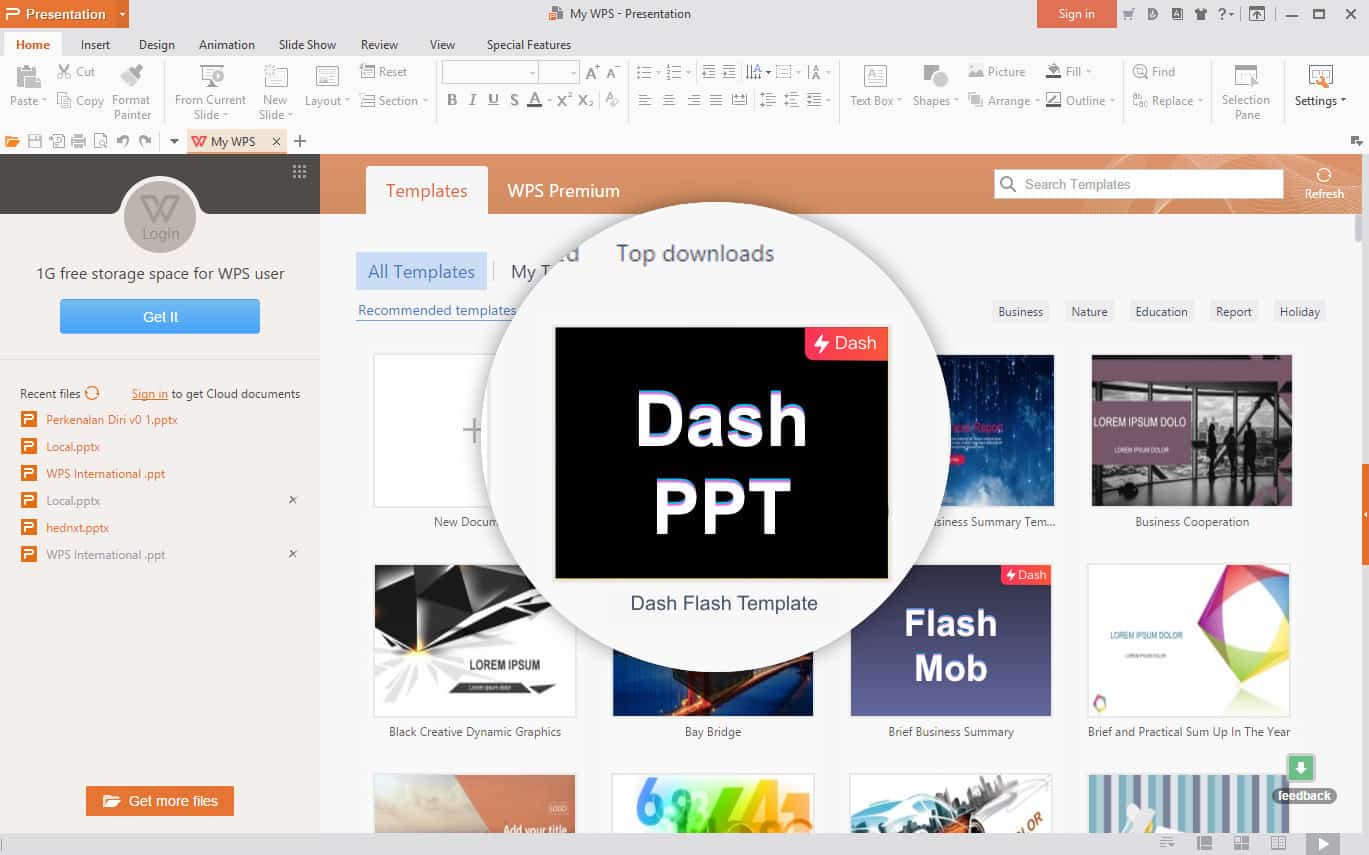
Task: Open the Business Cooperation template thumbnail
Action: tap(1192, 431)
